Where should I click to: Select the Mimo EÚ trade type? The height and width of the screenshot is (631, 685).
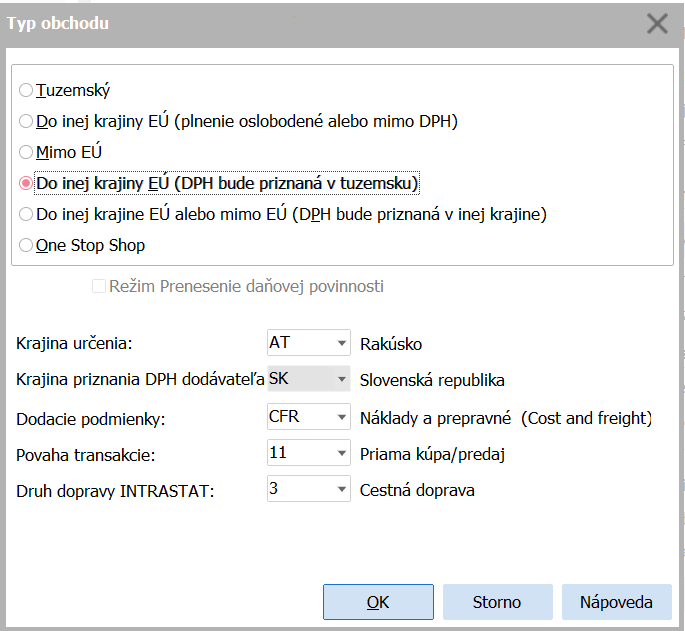click(26, 152)
